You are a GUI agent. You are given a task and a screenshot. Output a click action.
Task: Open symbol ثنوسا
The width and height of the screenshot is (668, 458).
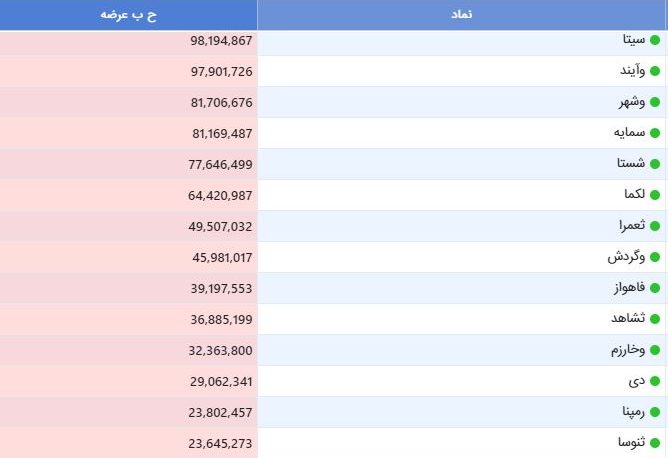point(632,442)
